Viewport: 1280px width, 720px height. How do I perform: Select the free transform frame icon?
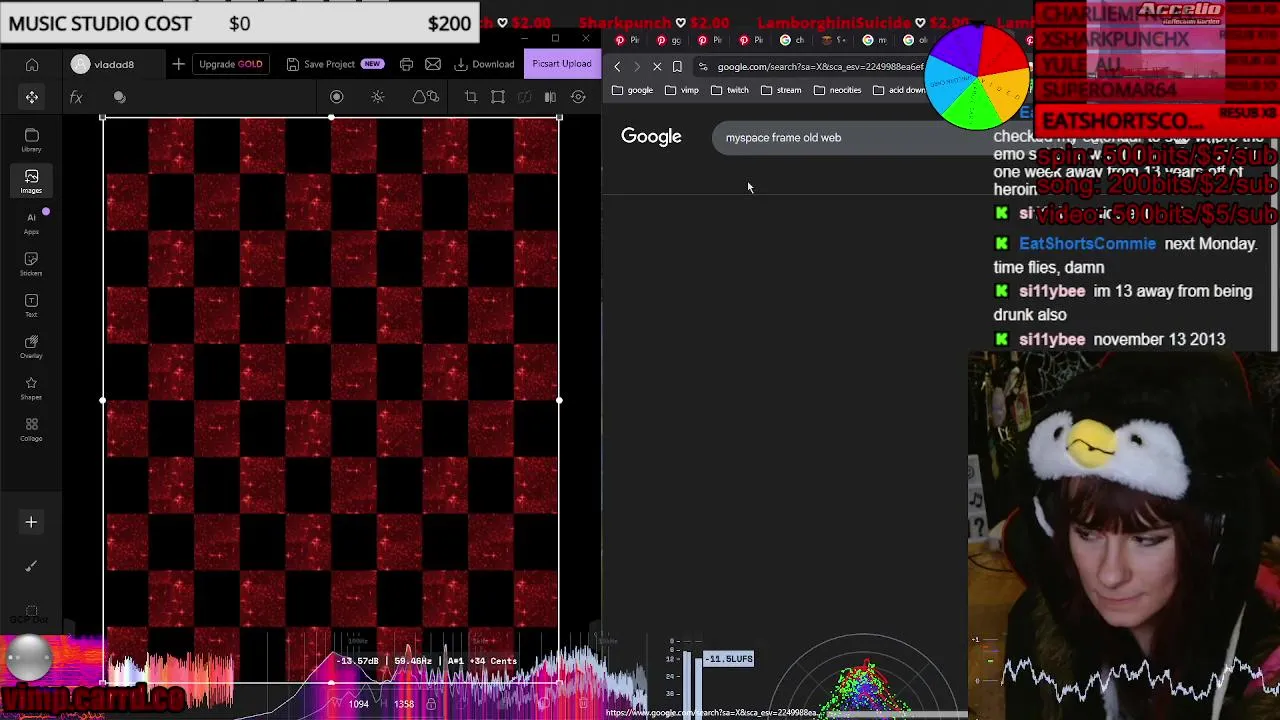point(498,97)
